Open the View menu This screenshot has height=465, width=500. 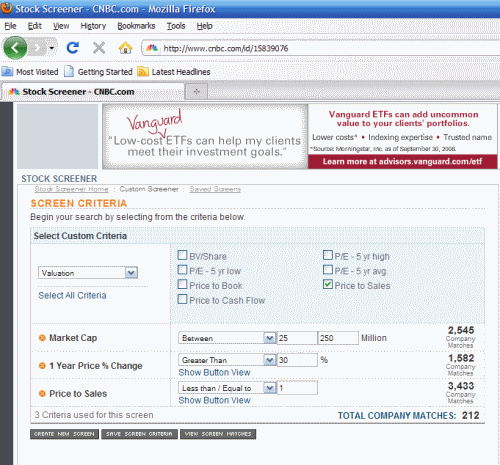coord(61,26)
